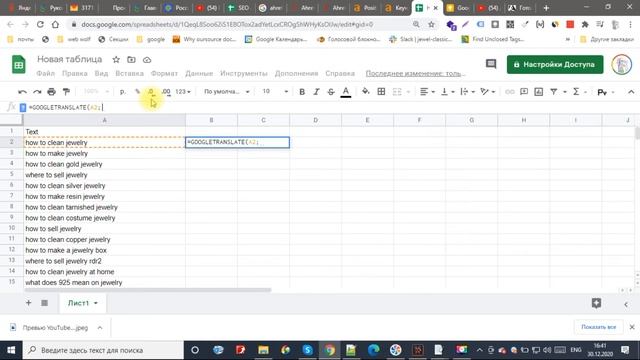The height and width of the screenshot is (360, 640).
Task: Select column A header
Action: click(104, 120)
